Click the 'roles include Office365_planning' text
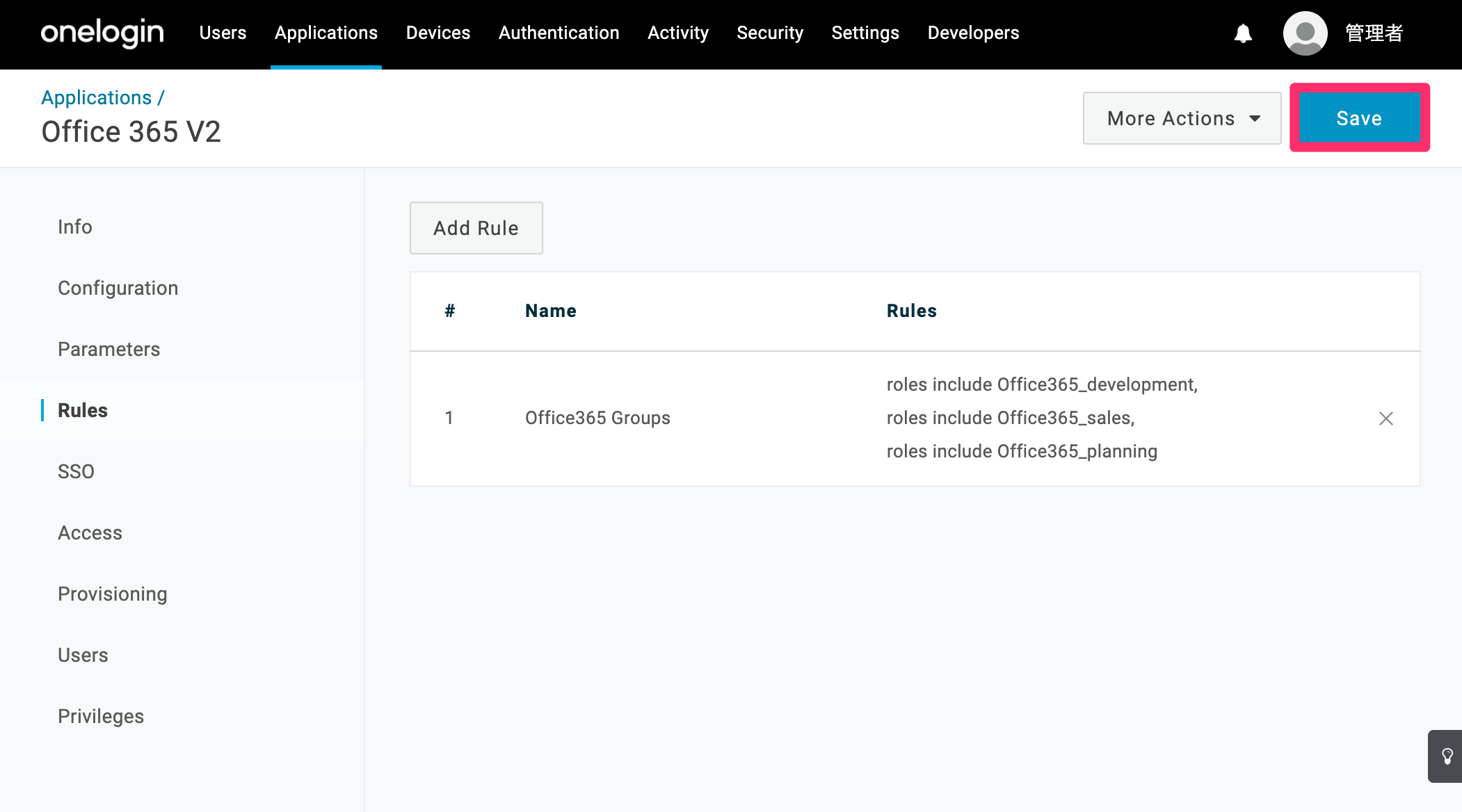 pos(1022,451)
